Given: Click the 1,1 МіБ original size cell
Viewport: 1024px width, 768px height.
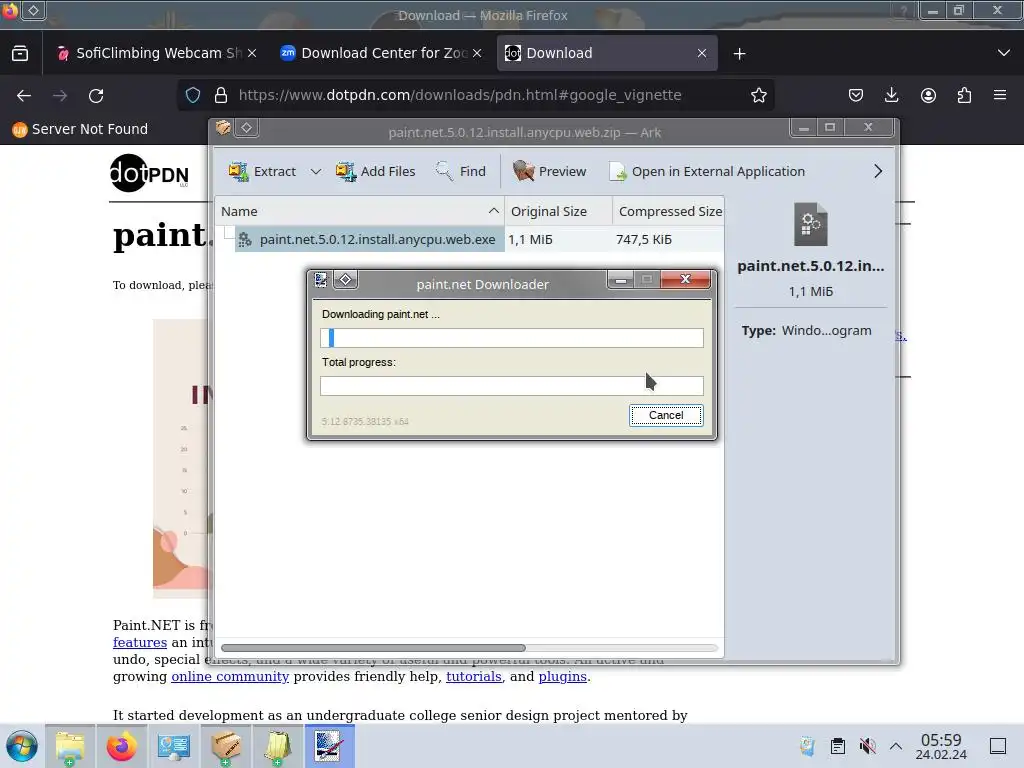Looking at the screenshot, I should [530, 239].
